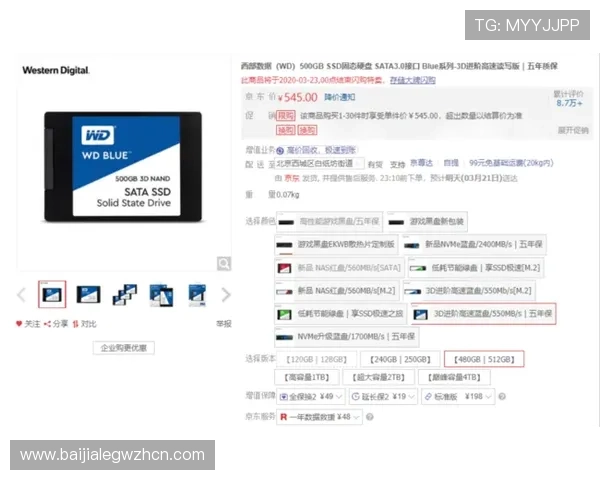Viewport: 600px width, 480px height.
Task: Select 【高容量1TB】 version
Action: tap(307, 377)
